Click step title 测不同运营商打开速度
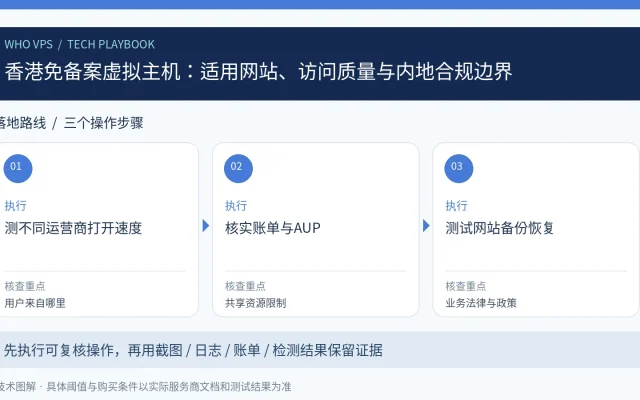 (73, 228)
